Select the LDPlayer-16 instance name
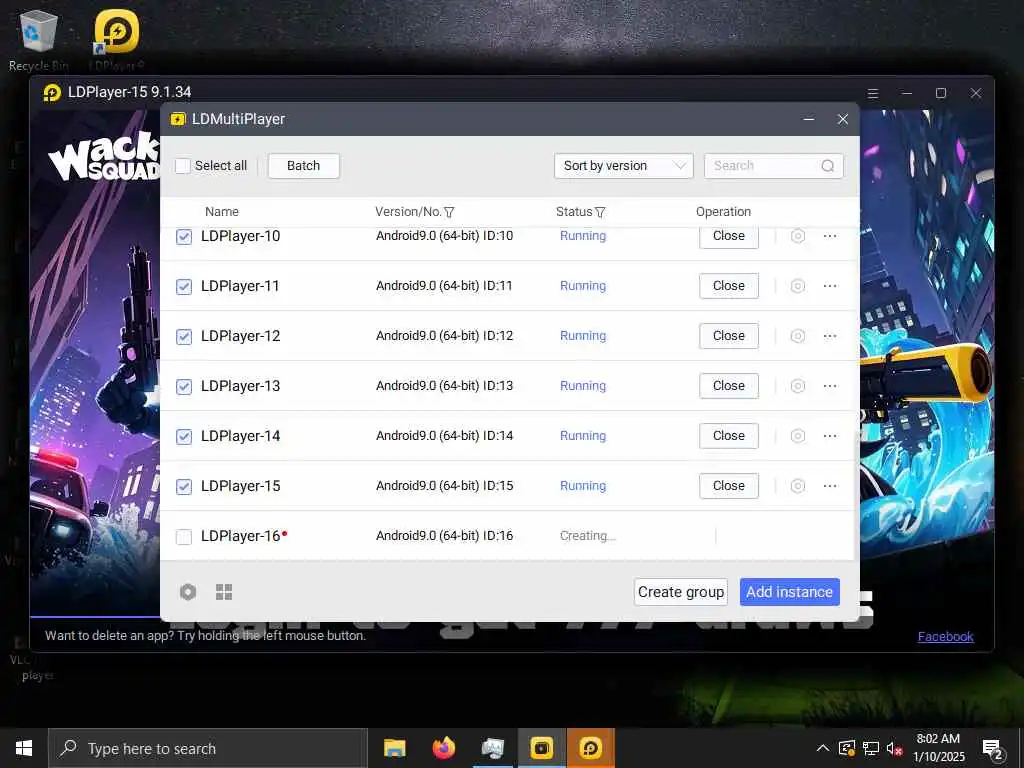 click(240, 536)
